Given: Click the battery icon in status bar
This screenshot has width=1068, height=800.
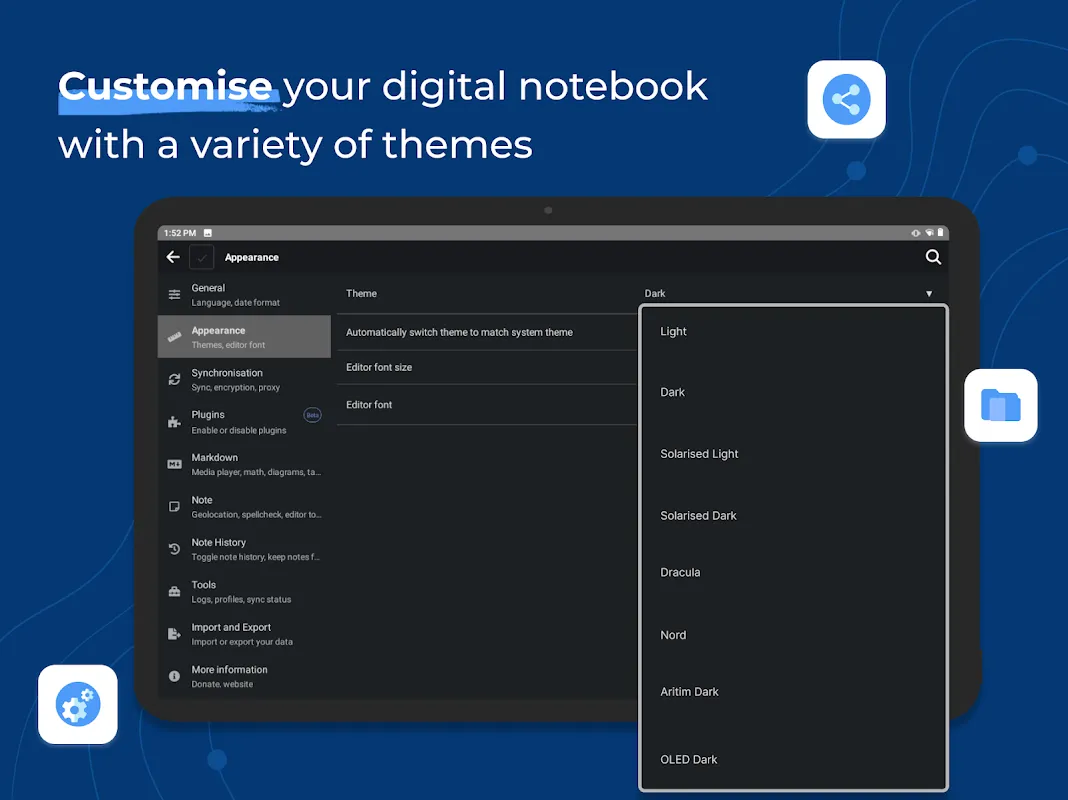Looking at the screenshot, I should 941,233.
